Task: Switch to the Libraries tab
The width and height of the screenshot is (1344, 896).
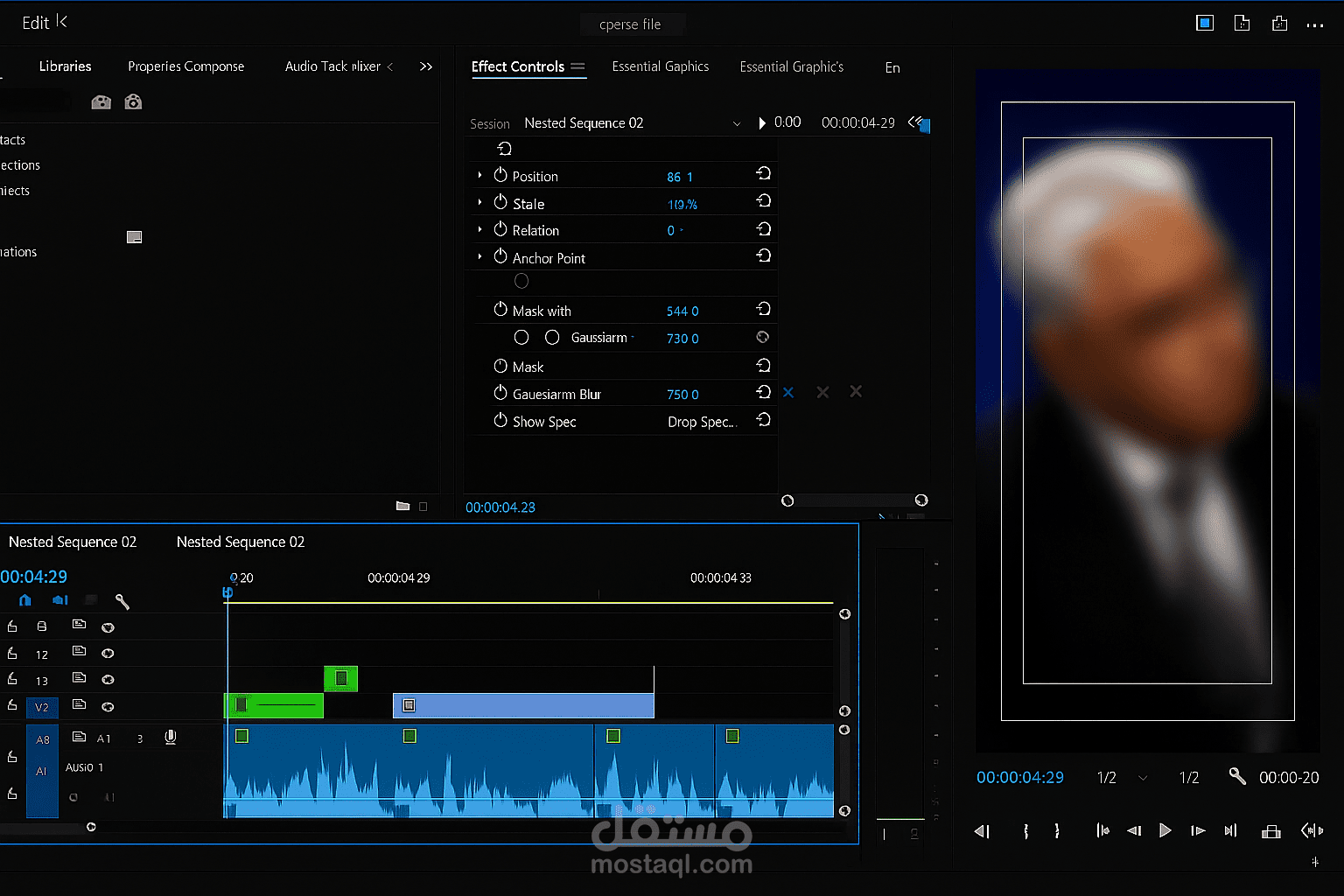Action: pyautogui.click(x=65, y=66)
